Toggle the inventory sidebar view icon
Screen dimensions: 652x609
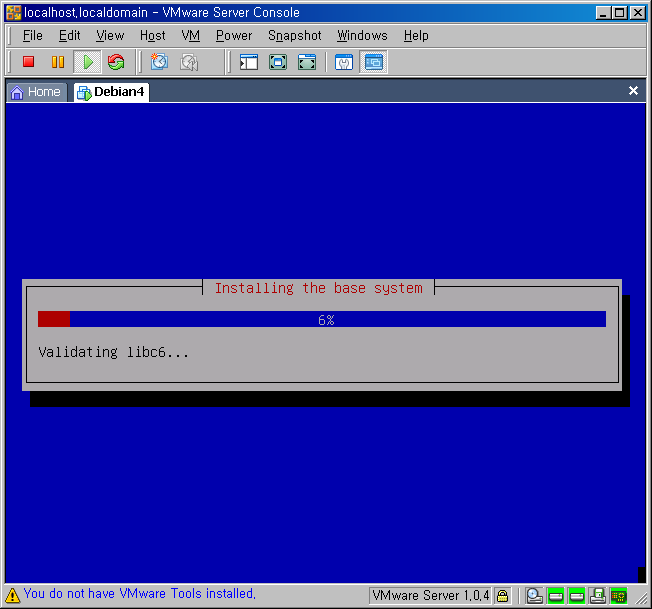click(249, 62)
